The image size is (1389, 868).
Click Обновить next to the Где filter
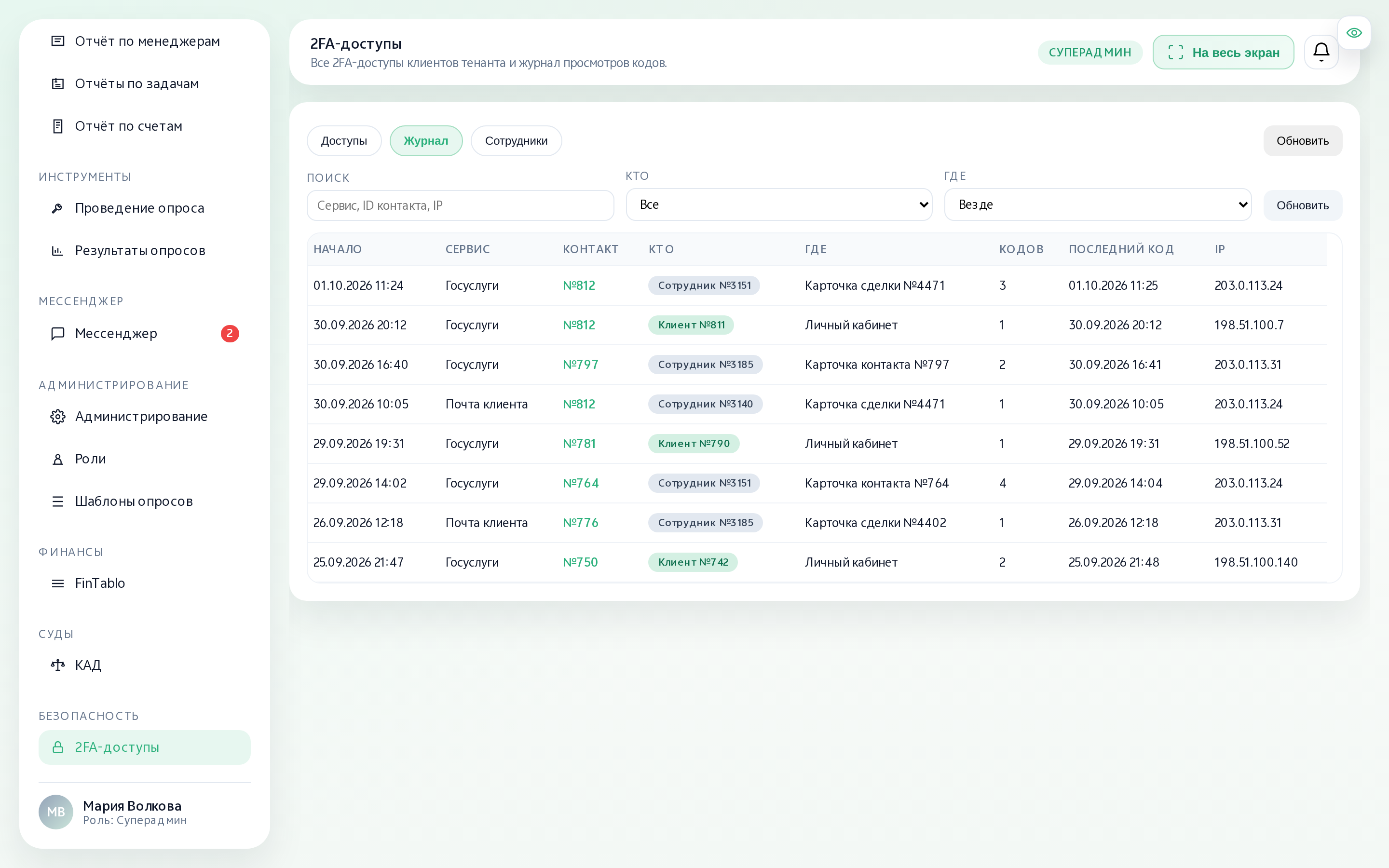[1302, 205]
